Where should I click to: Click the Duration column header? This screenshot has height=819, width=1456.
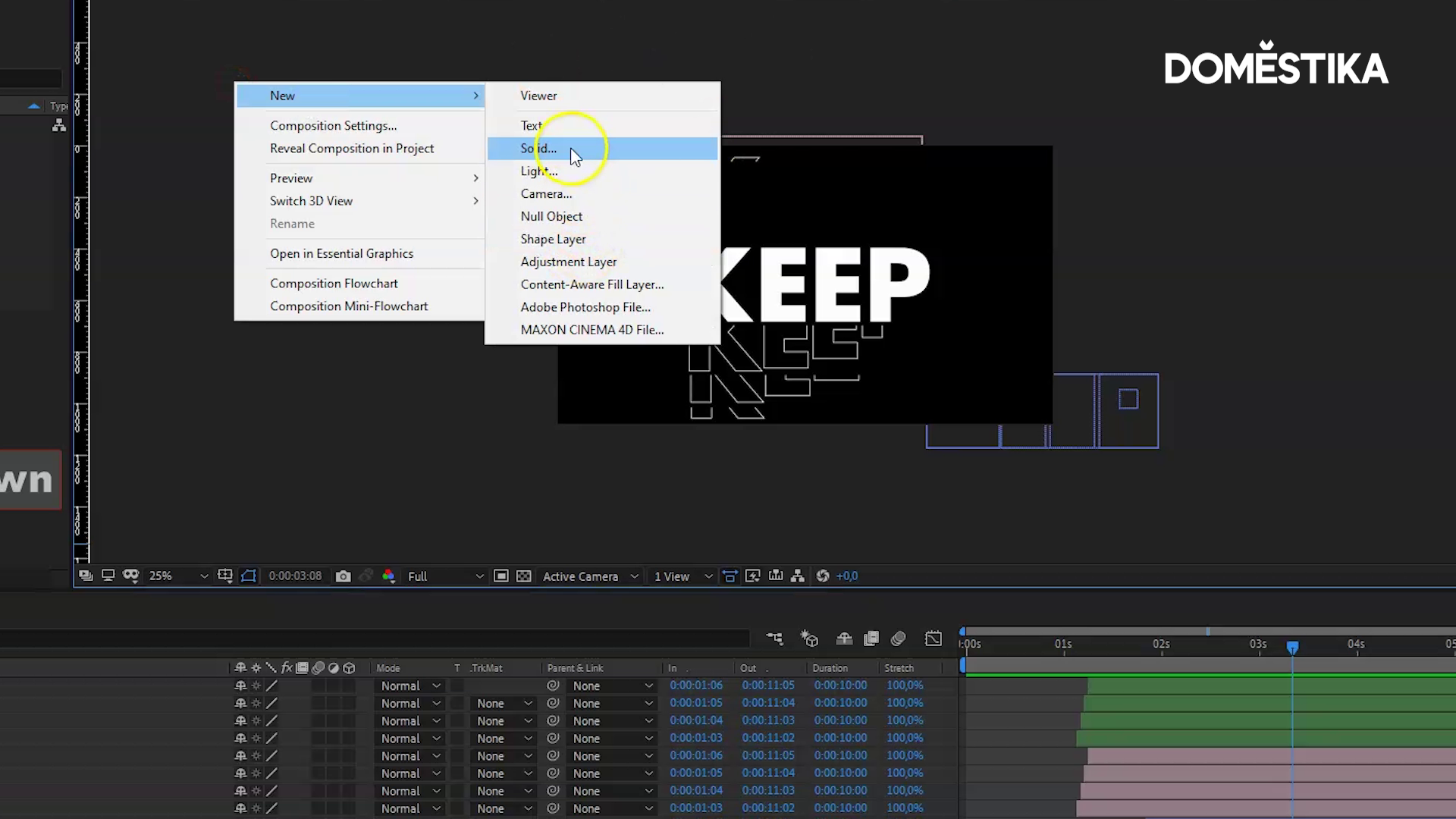click(x=830, y=668)
